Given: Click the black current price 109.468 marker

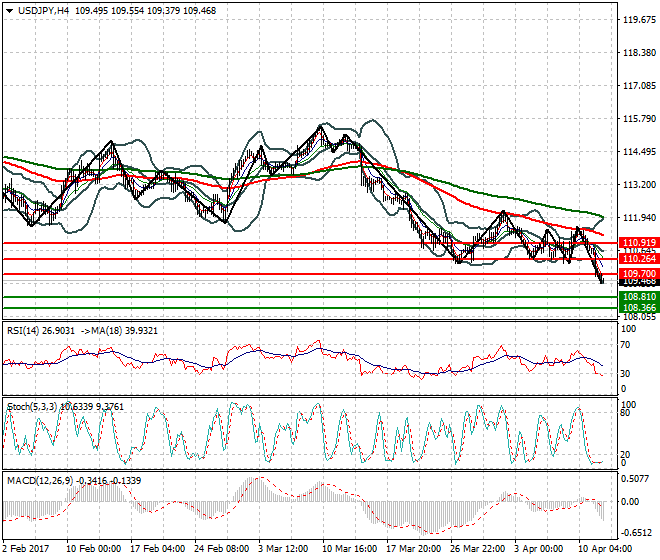Looking at the screenshot, I should pyautogui.click(x=638, y=283).
